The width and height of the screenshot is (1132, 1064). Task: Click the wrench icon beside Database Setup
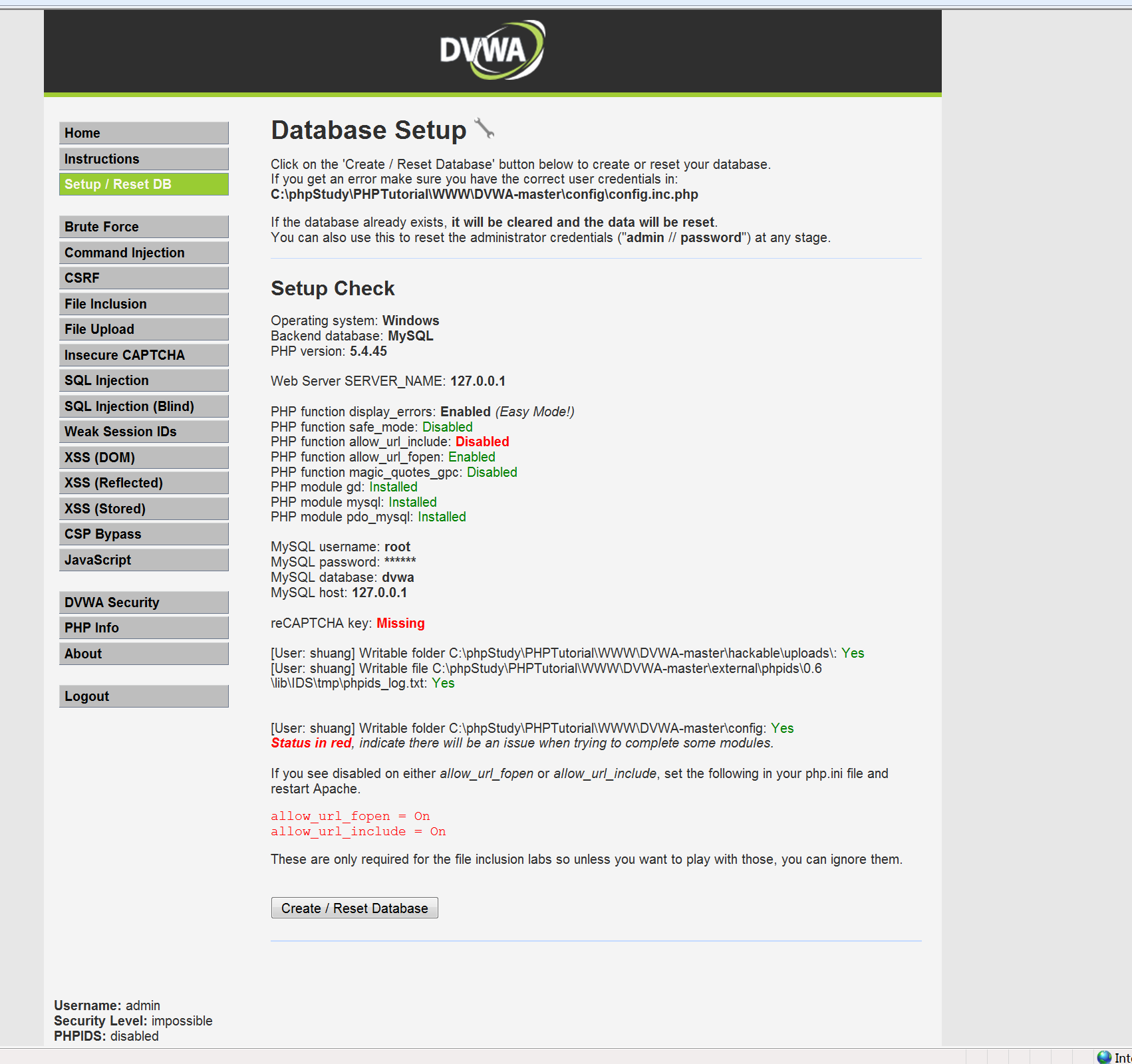(484, 128)
